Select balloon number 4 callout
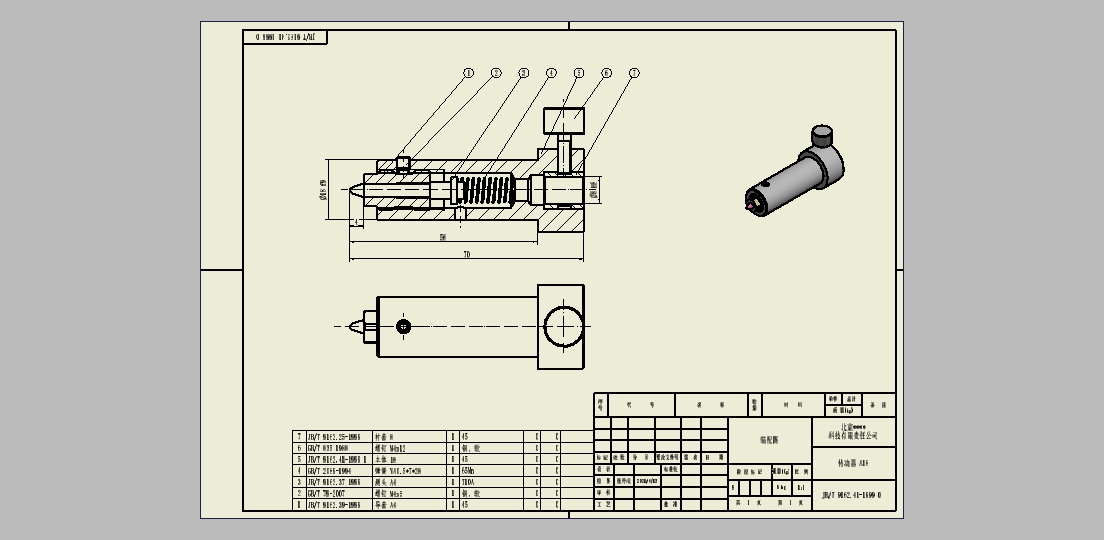This screenshot has width=1104, height=540. coord(551,73)
